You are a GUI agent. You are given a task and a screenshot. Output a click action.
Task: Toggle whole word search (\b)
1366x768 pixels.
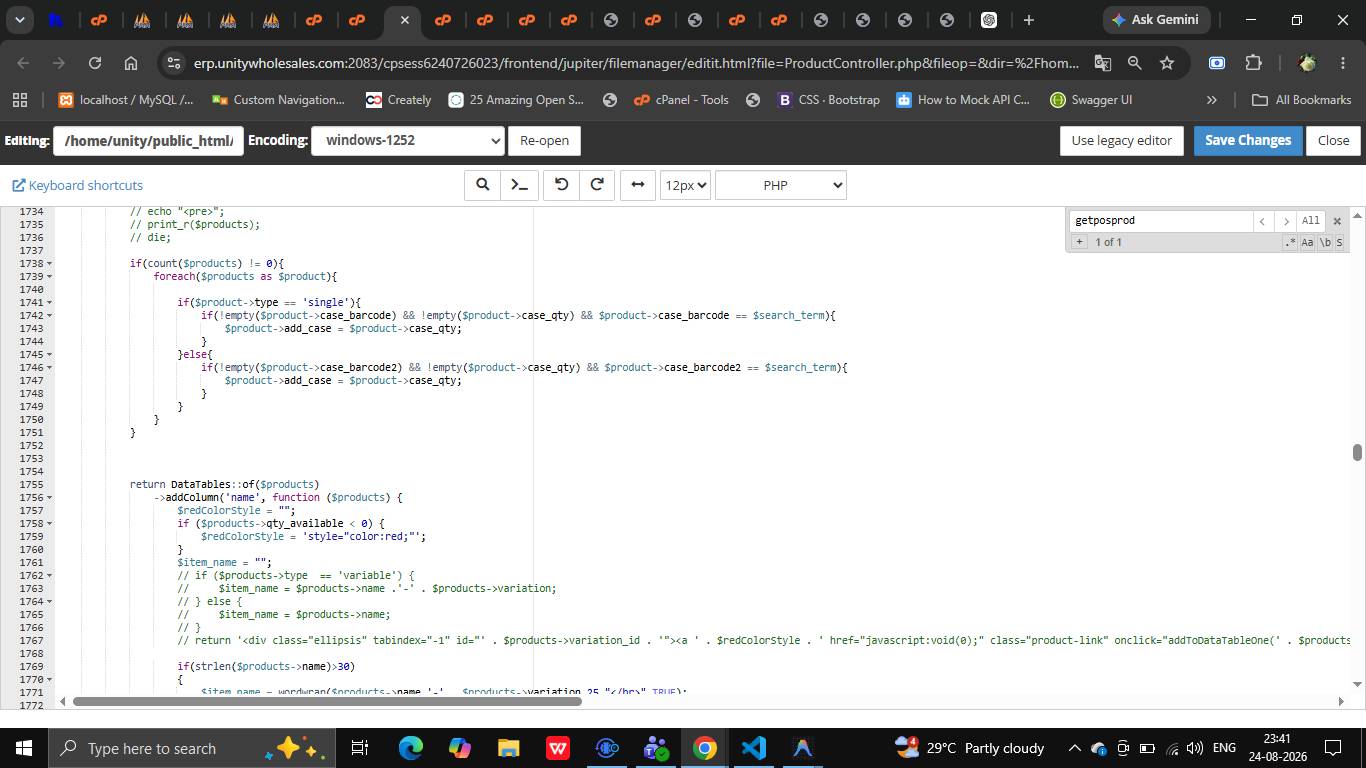(x=1325, y=243)
